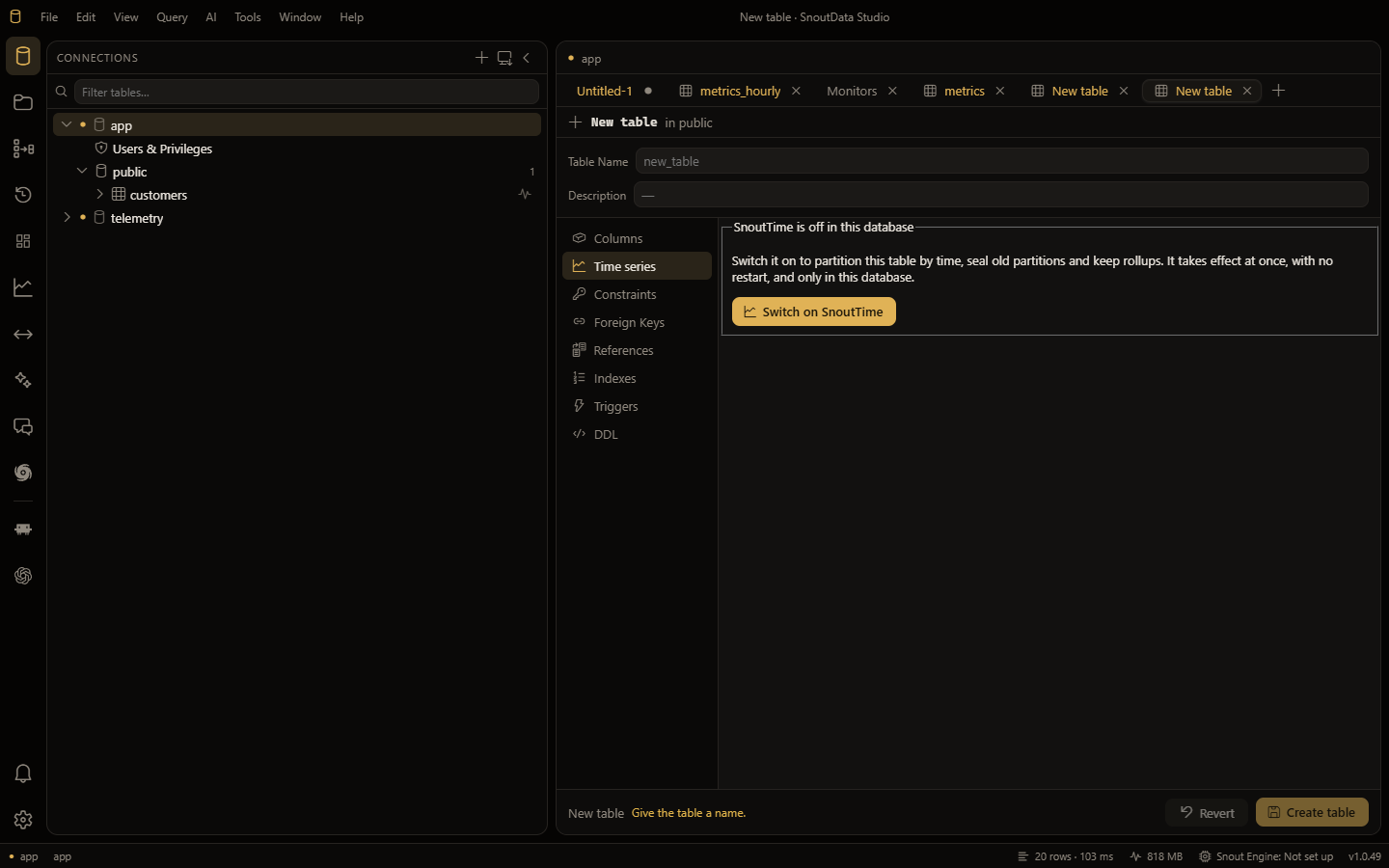
Task: Open the Query menu
Action: click(x=172, y=17)
